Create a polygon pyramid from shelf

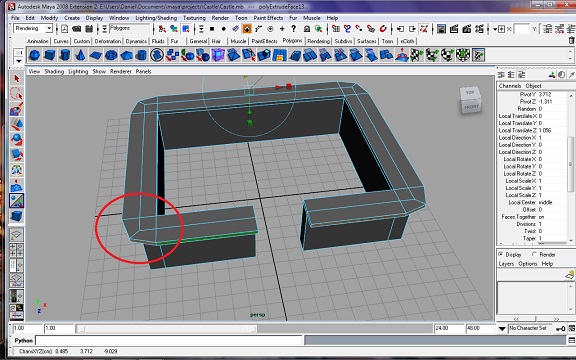coord(126,55)
